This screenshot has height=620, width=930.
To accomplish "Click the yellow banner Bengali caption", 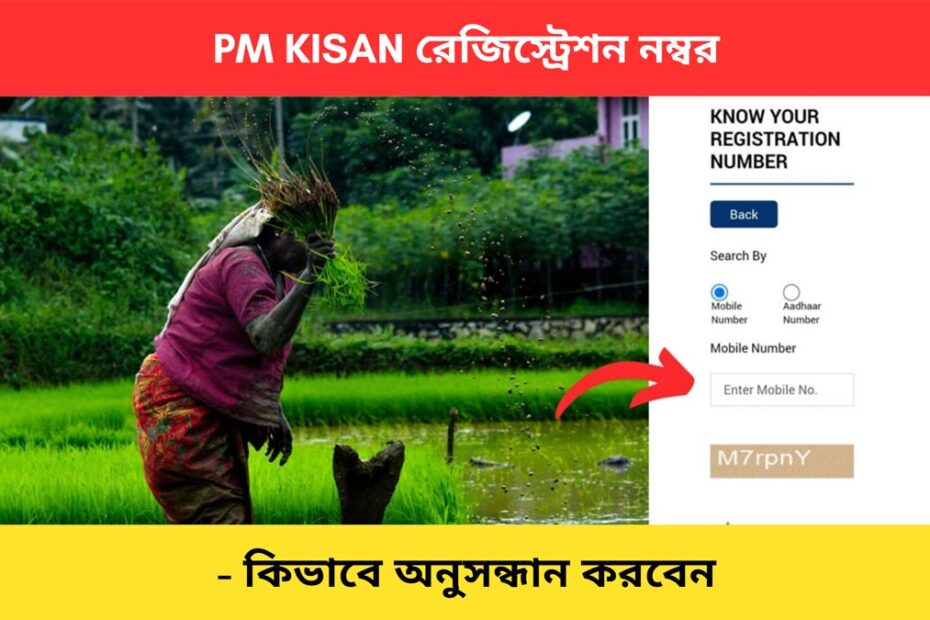I will pos(467,573).
